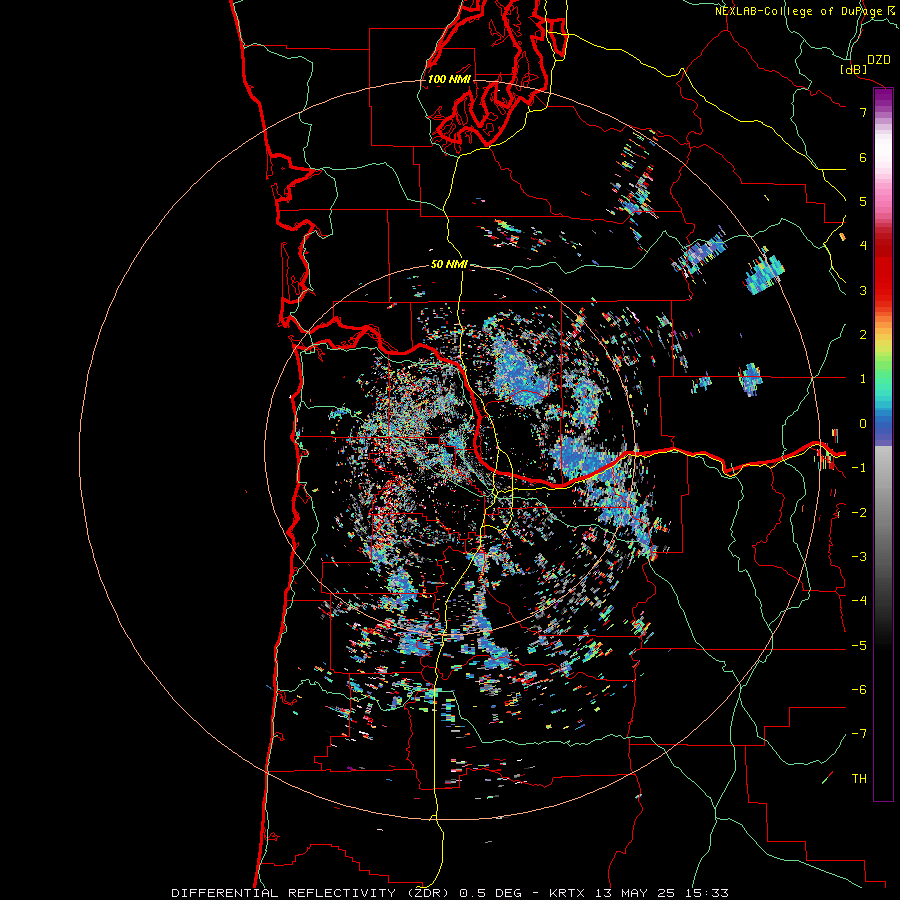Click the 5 value on color scale
Viewport: 900px width, 900px height.
pyautogui.click(x=863, y=201)
